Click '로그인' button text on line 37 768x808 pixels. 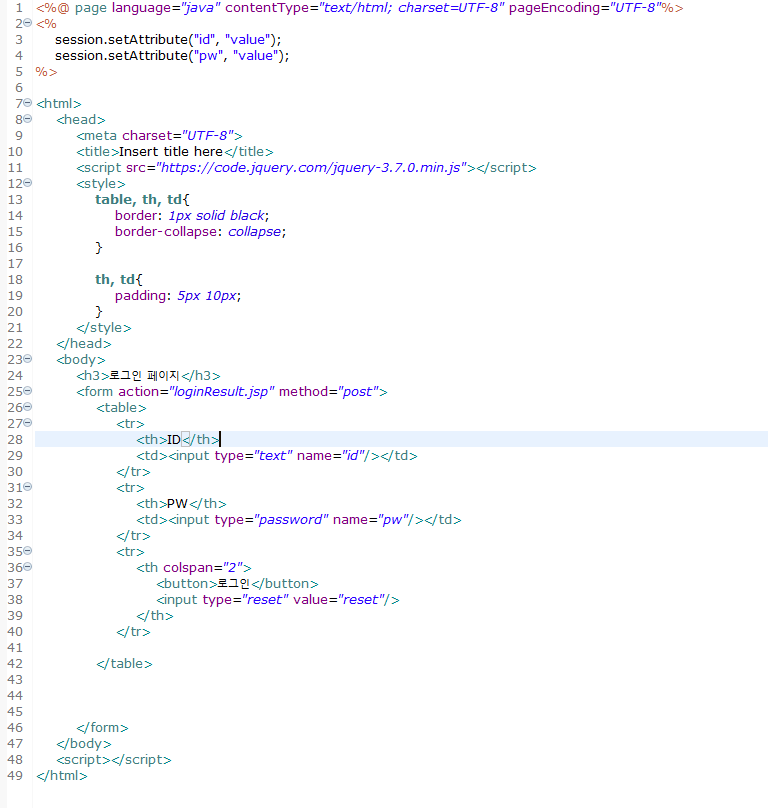coord(233,583)
